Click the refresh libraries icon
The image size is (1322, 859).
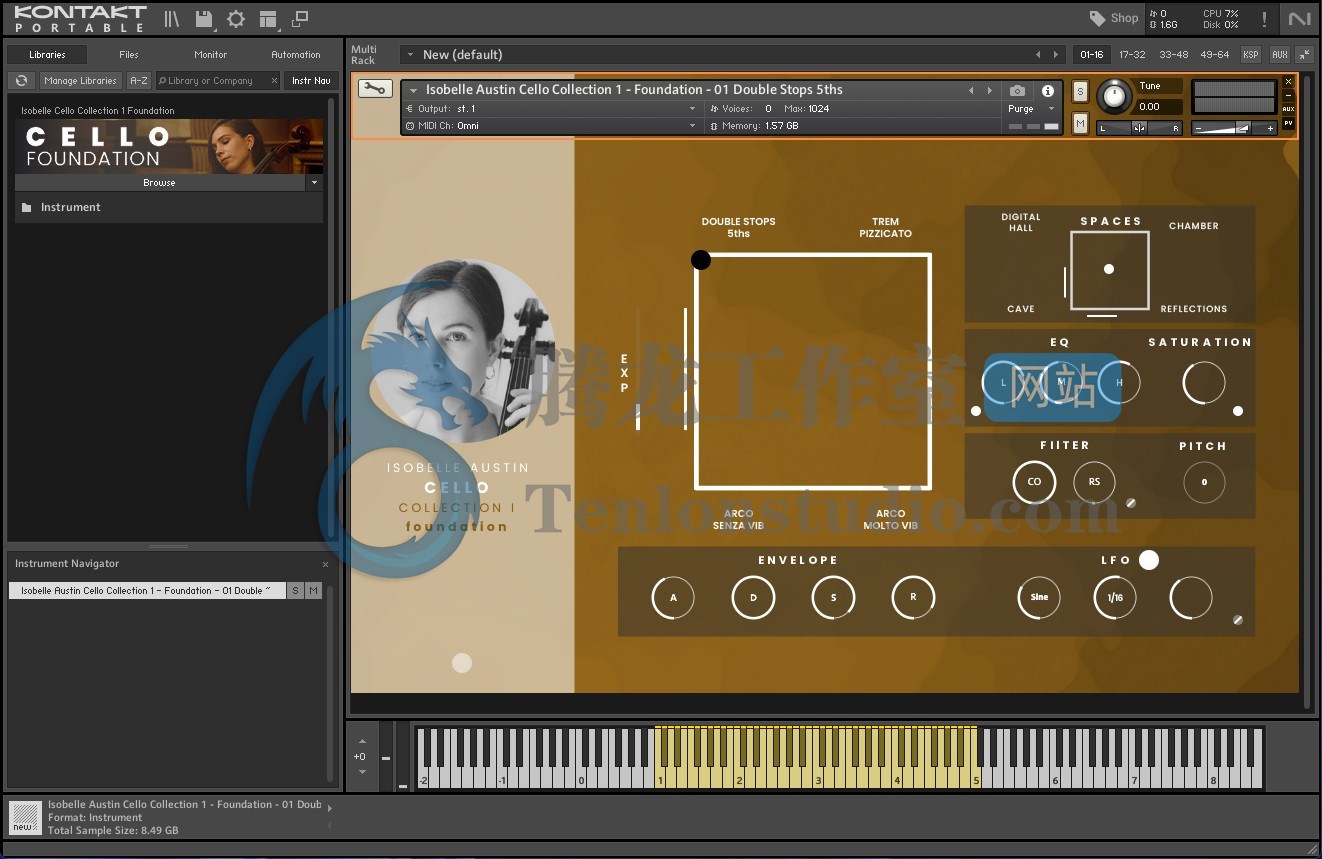coord(21,81)
